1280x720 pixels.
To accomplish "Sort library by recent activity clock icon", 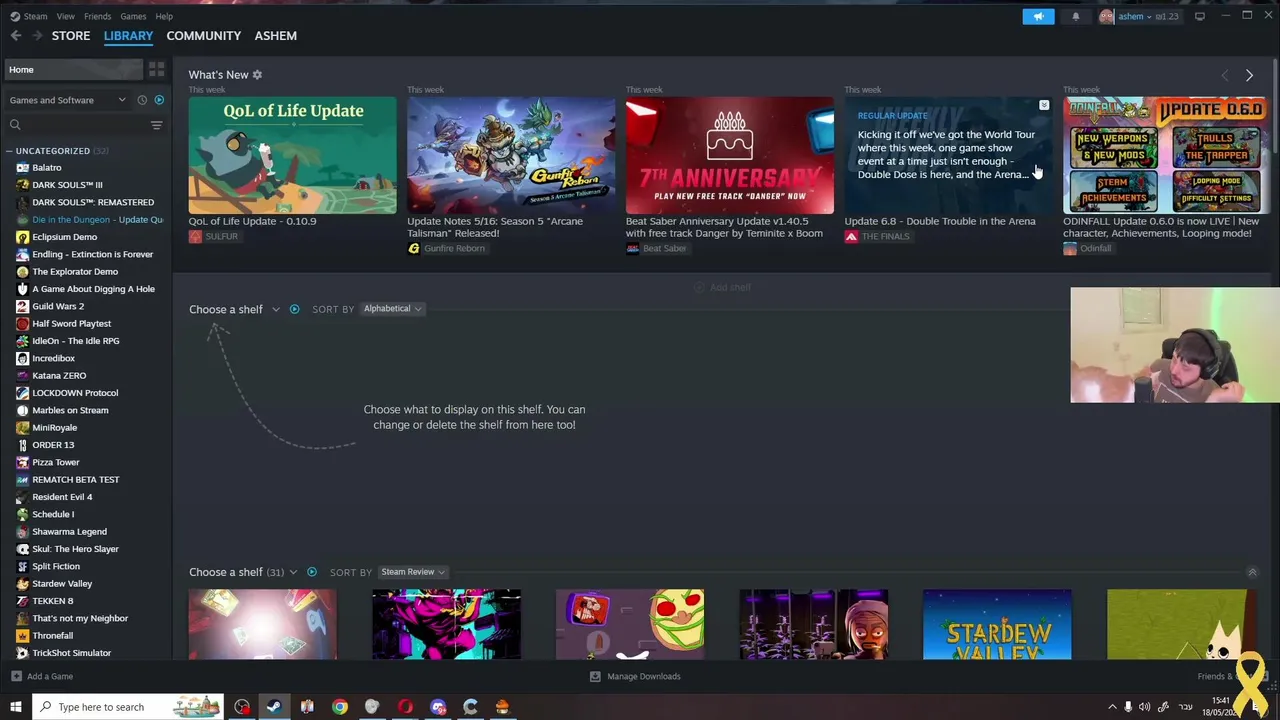I will (142, 100).
